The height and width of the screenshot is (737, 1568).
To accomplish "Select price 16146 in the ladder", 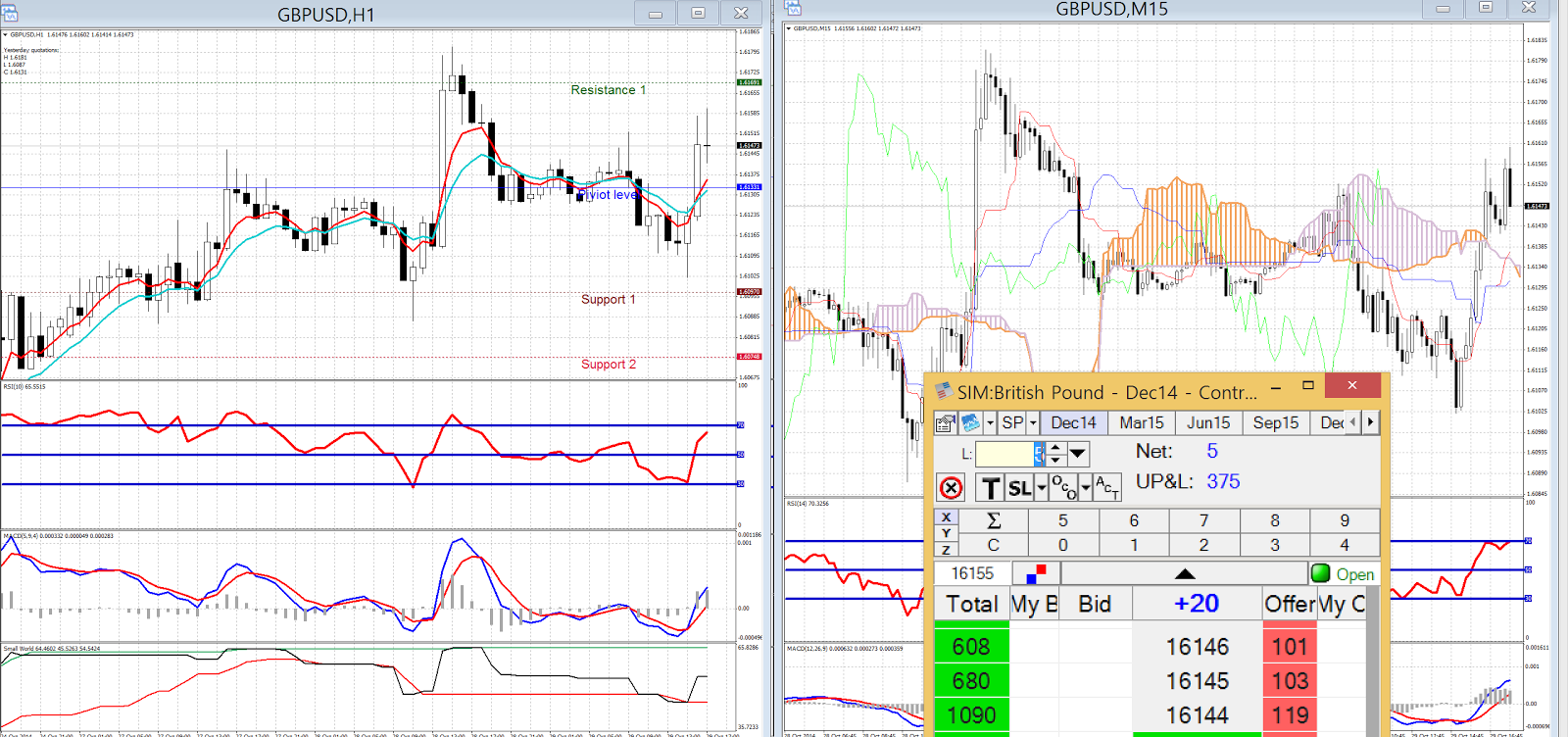I will pyautogui.click(x=1197, y=647).
